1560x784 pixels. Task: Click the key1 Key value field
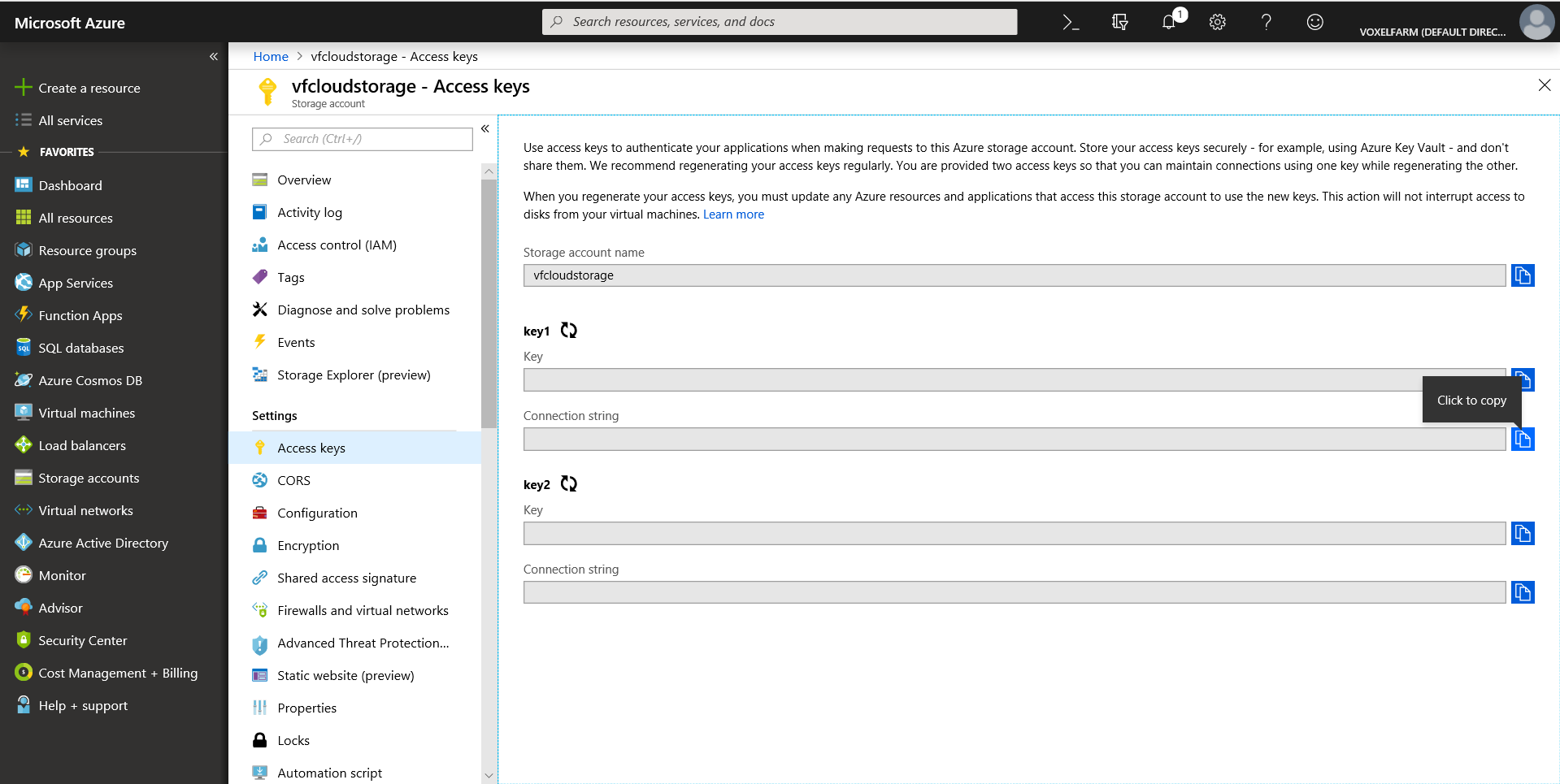click(1015, 380)
